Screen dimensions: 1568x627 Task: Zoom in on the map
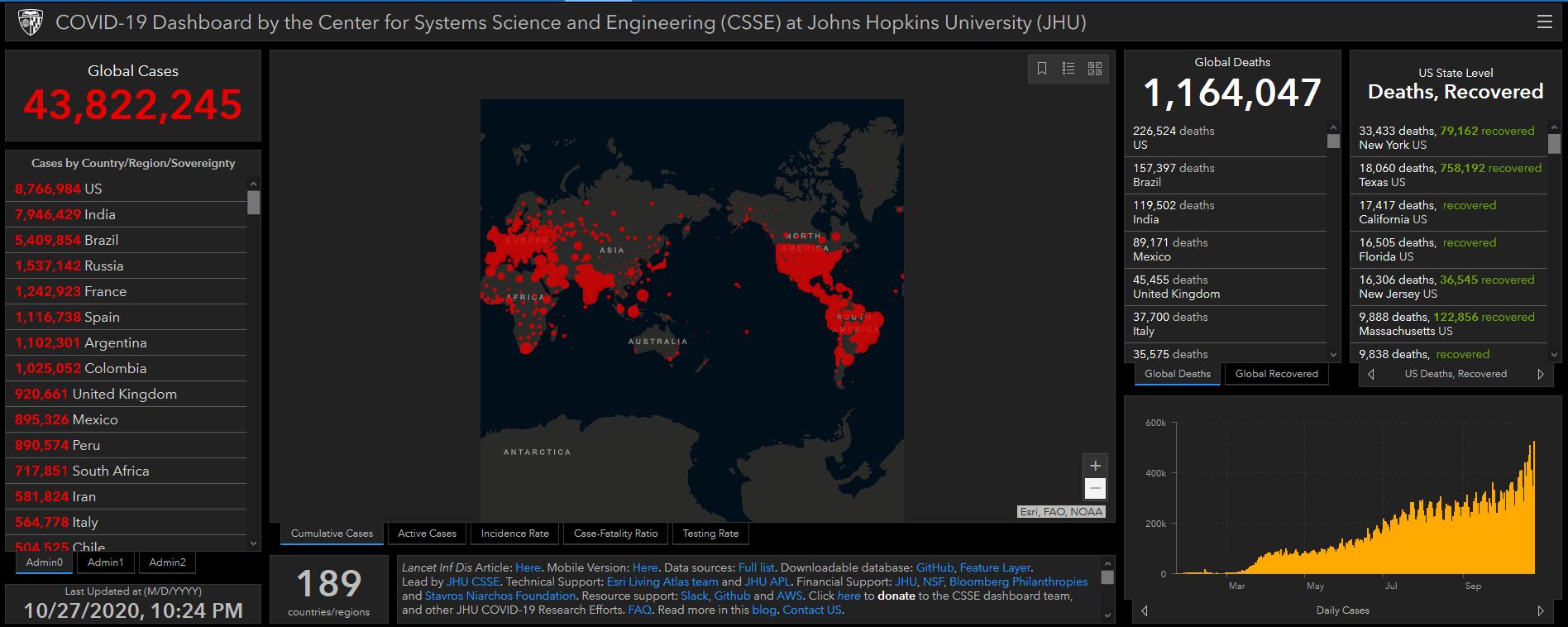(1095, 466)
